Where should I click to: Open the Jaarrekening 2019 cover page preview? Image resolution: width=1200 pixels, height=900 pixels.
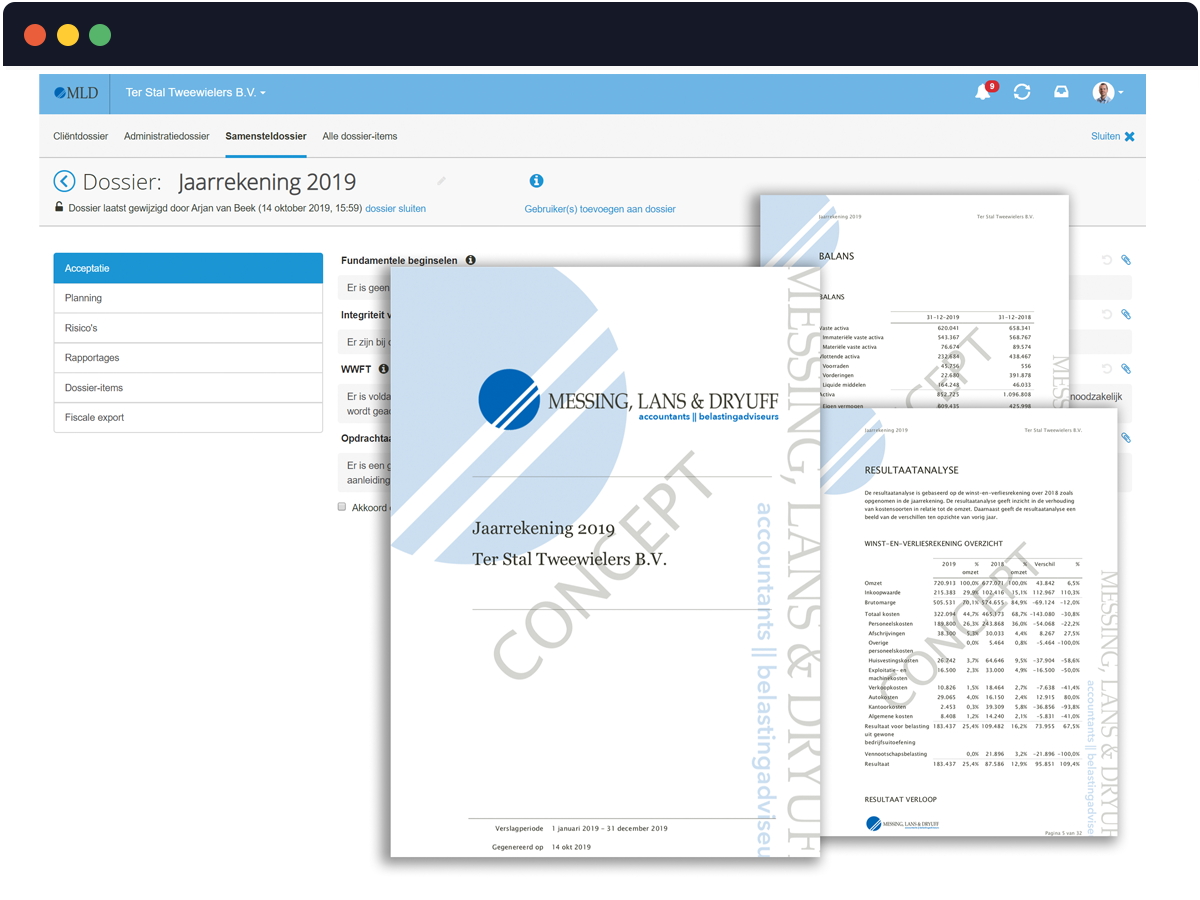[x=605, y=562]
